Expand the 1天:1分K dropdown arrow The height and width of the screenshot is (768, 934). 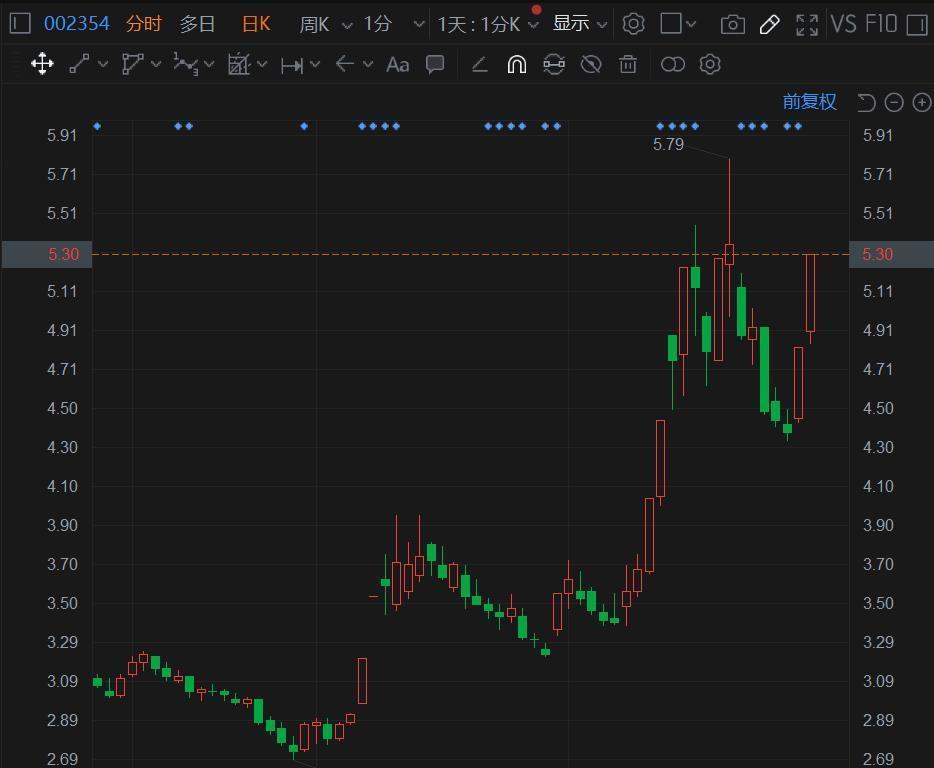click(533, 25)
